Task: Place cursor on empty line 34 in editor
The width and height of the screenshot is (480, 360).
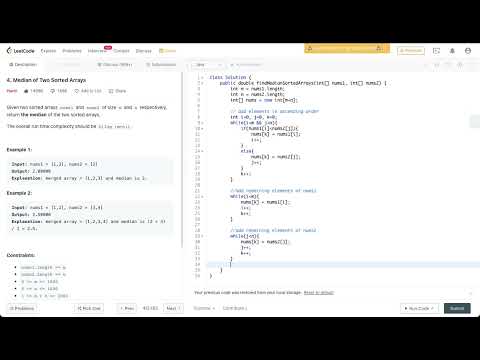Action: (x=343, y=264)
